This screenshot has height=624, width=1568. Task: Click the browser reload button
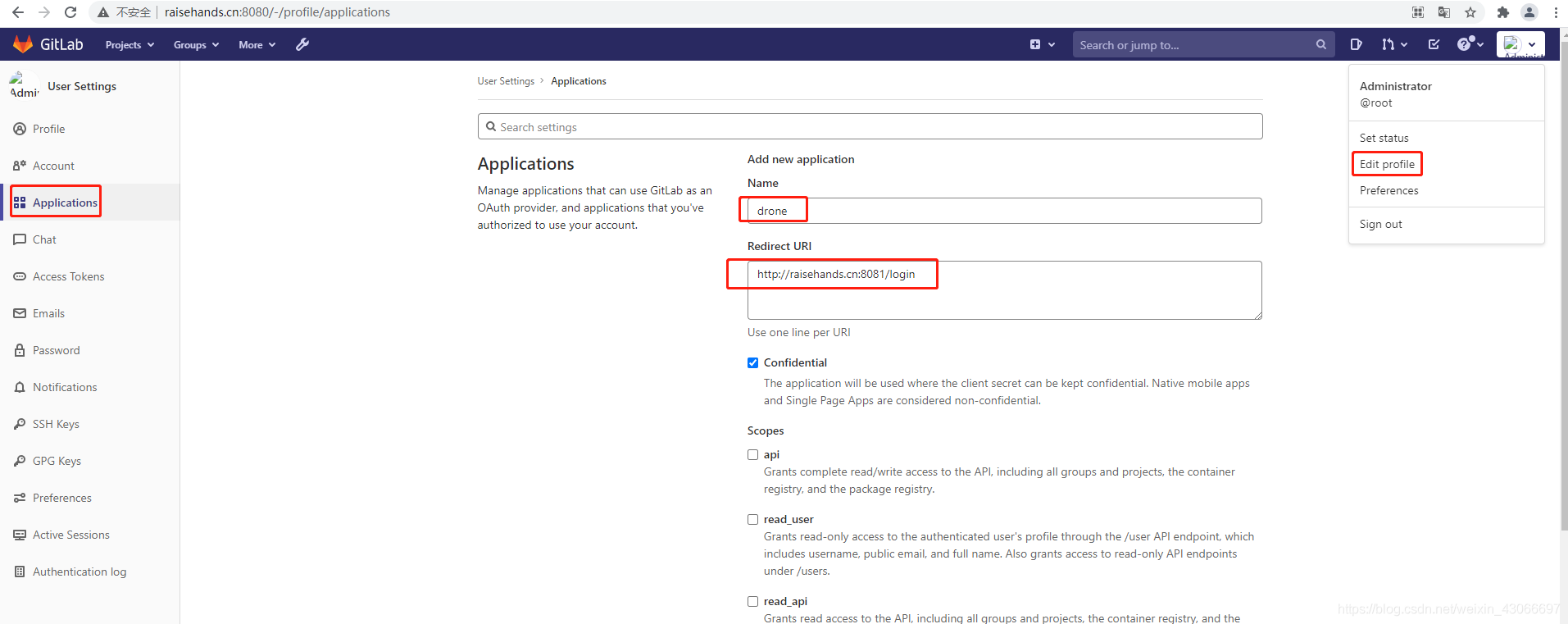coord(70,12)
